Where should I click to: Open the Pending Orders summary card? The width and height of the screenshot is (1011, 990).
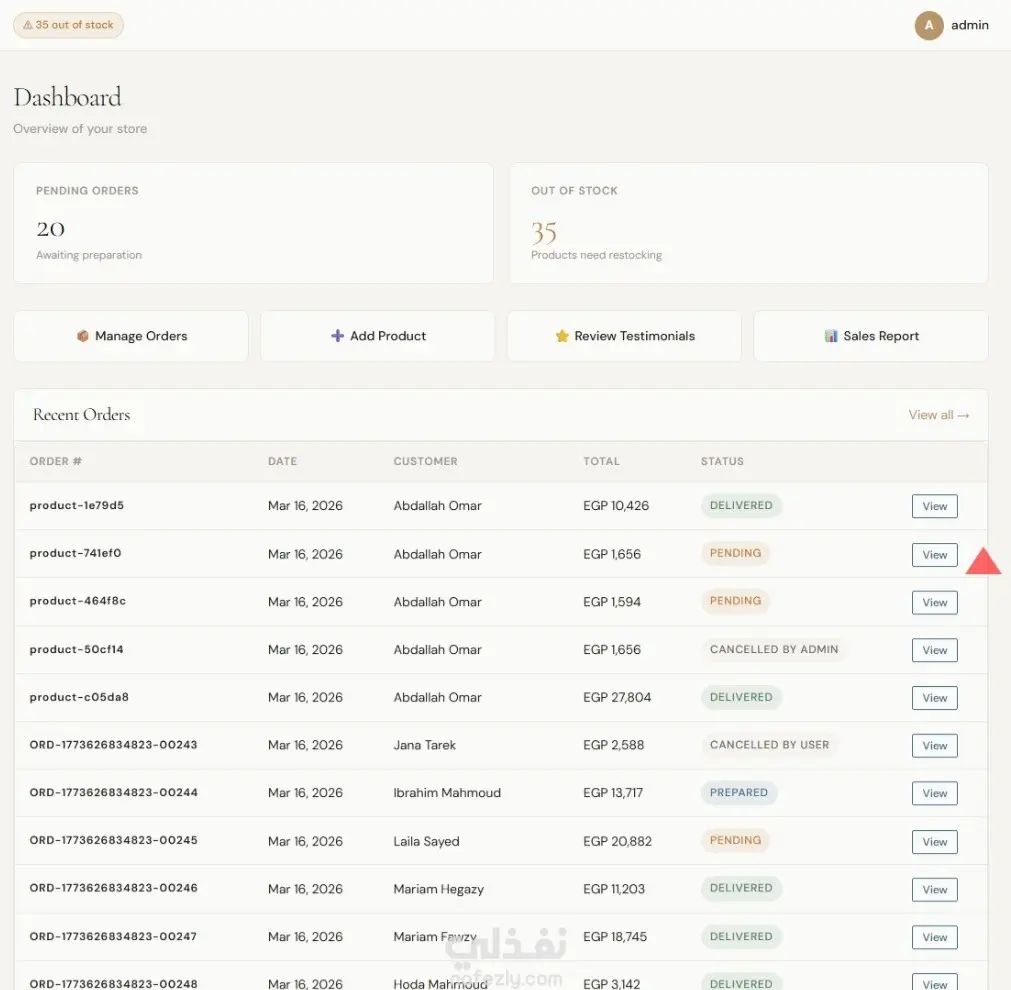(x=253, y=223)
